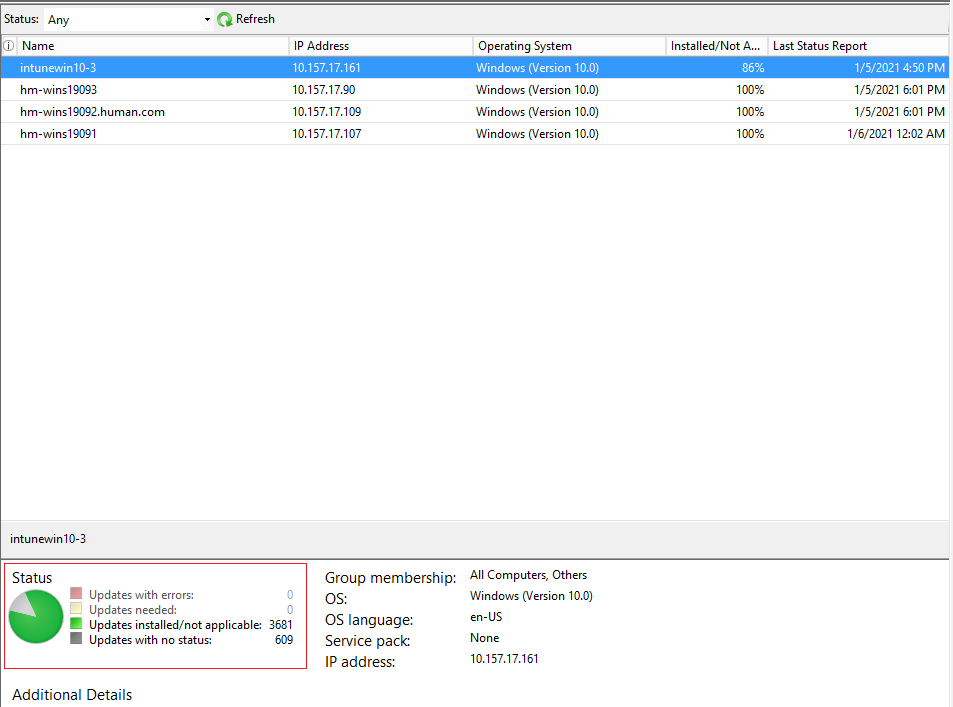Click the 'Updates with no status: 609' count link
953x707 pixels.
pyautogui.click(x=284, y=639)
